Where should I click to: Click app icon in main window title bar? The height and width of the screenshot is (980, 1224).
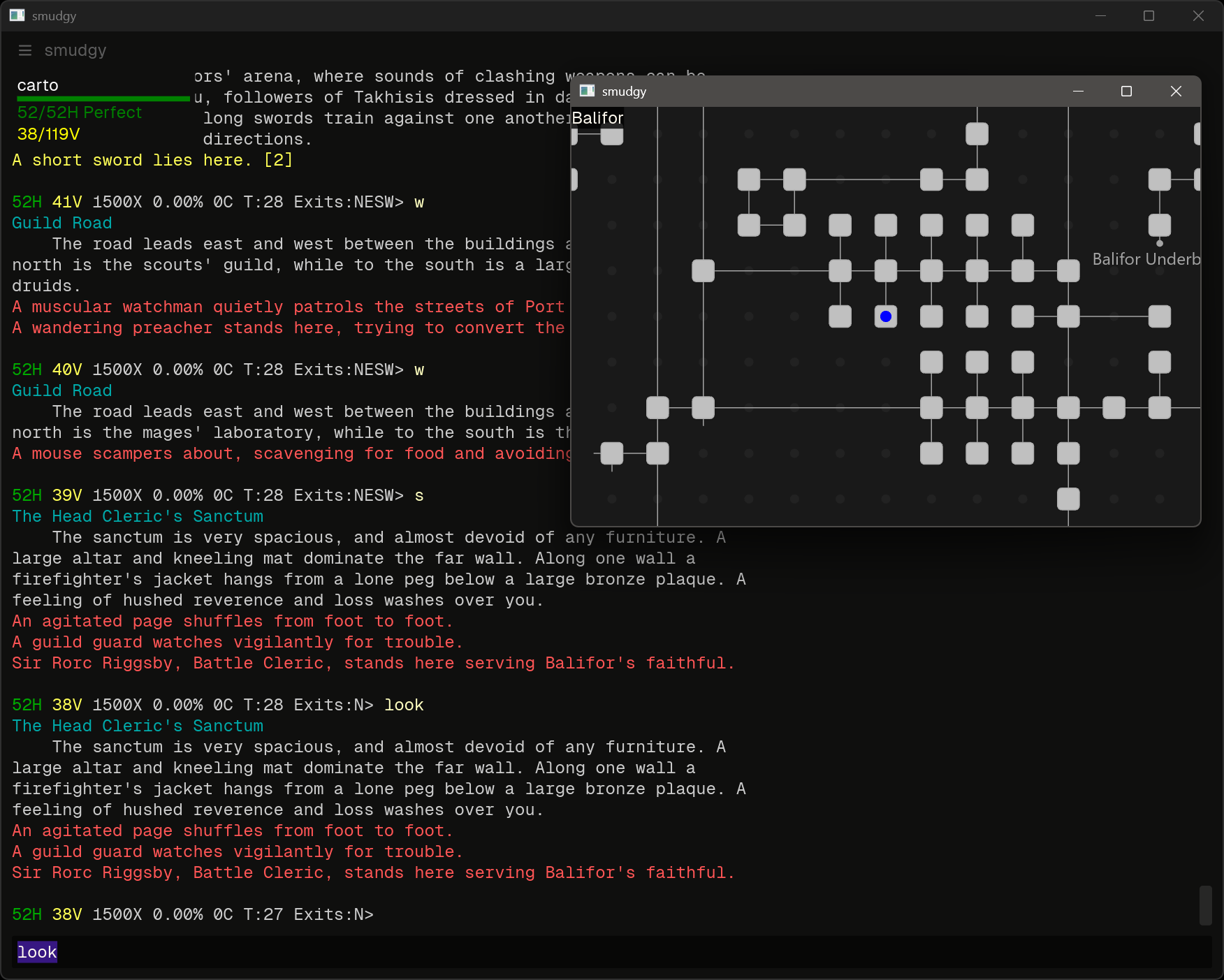pos(17,15)
